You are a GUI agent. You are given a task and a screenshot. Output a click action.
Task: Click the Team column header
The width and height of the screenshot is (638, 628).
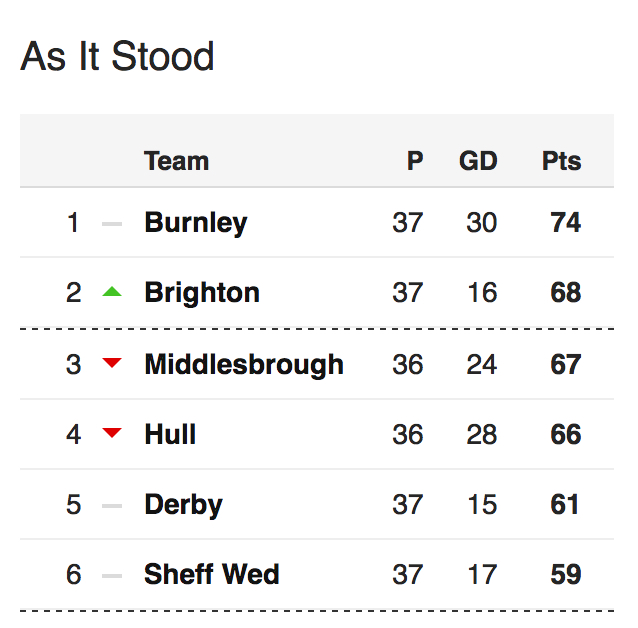(x=177, y=161)
